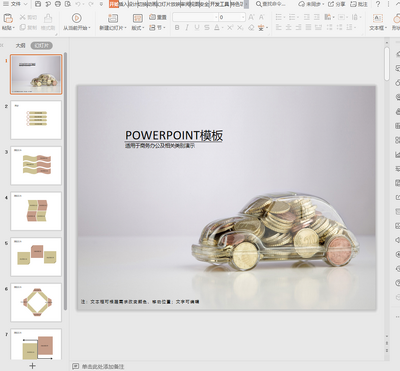Toggle Superscript formatting
Viewport: 400px width, 371px height.
[x=230, y=28]
